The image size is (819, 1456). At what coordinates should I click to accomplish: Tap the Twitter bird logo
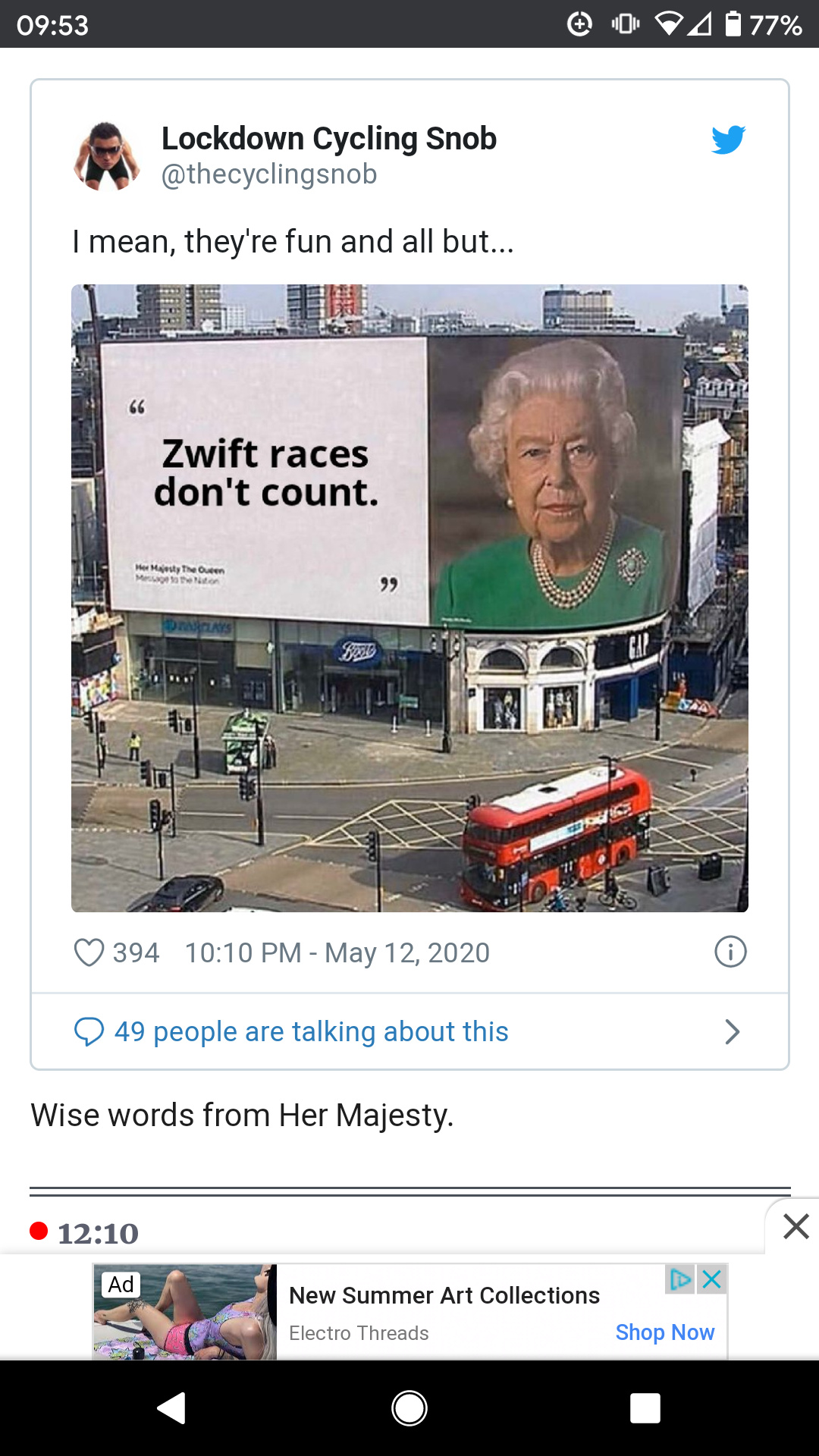point(728,140)
